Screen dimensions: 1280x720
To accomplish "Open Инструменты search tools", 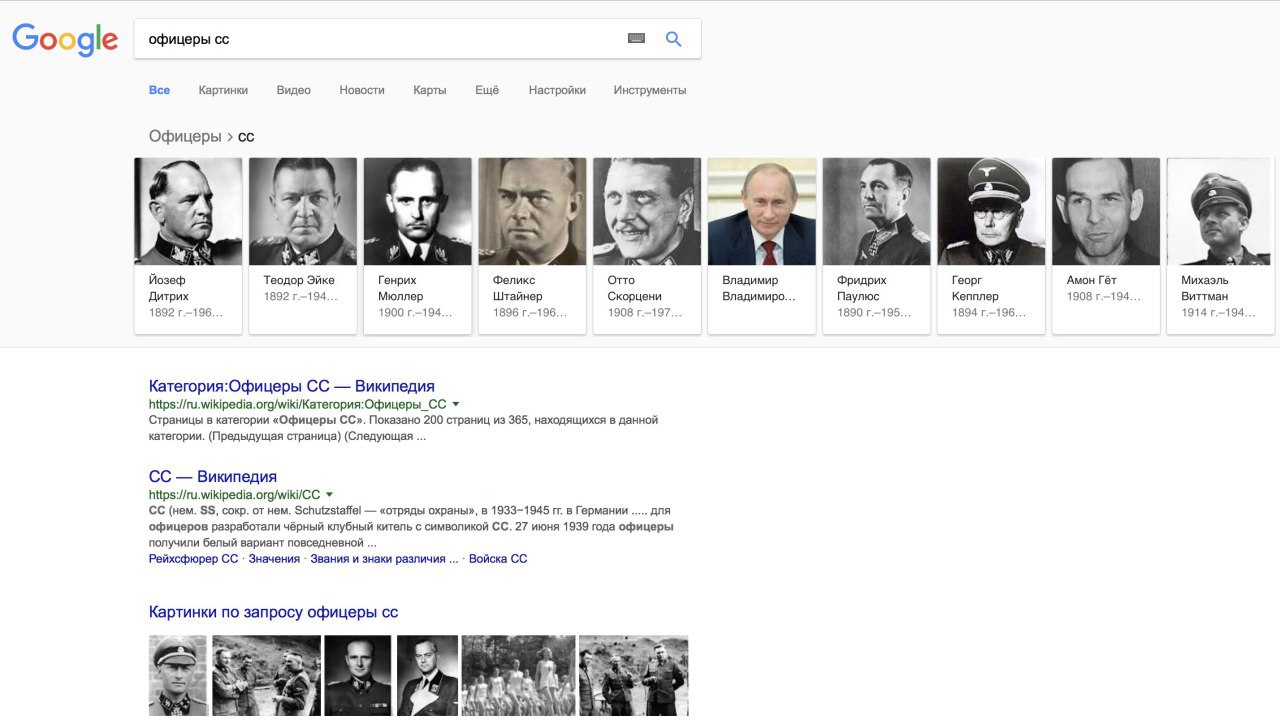I will click(x=650, y=90).
